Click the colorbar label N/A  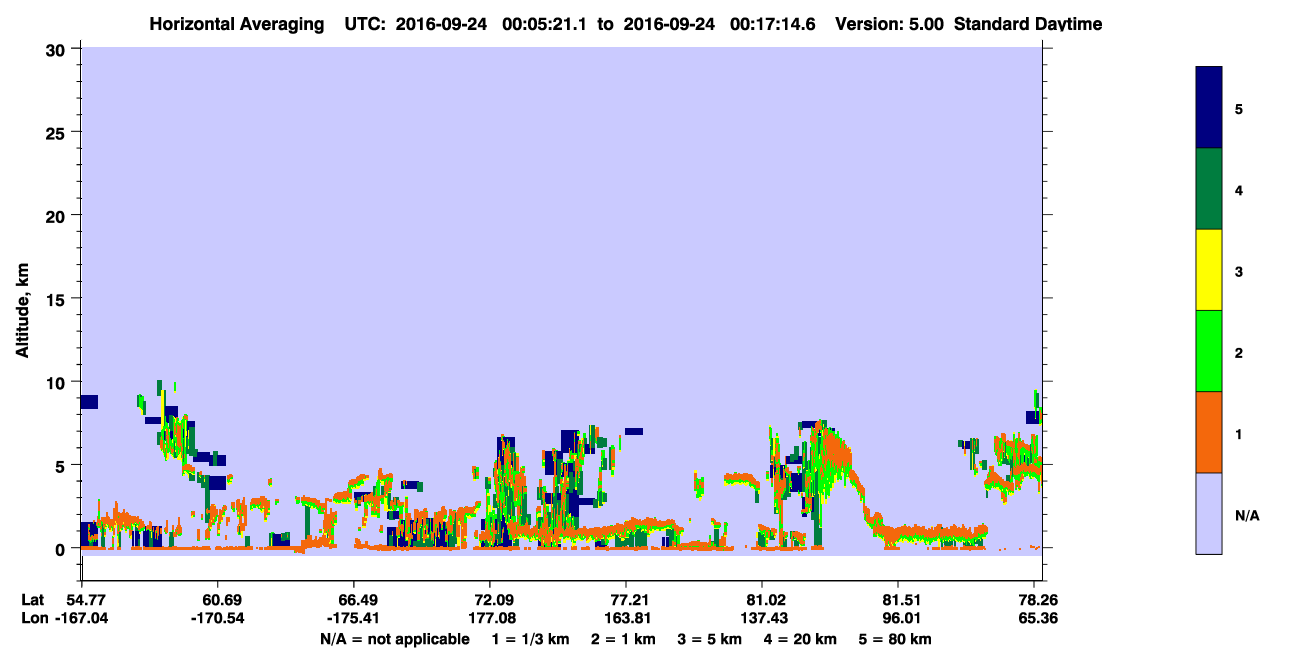point(1246,515)
